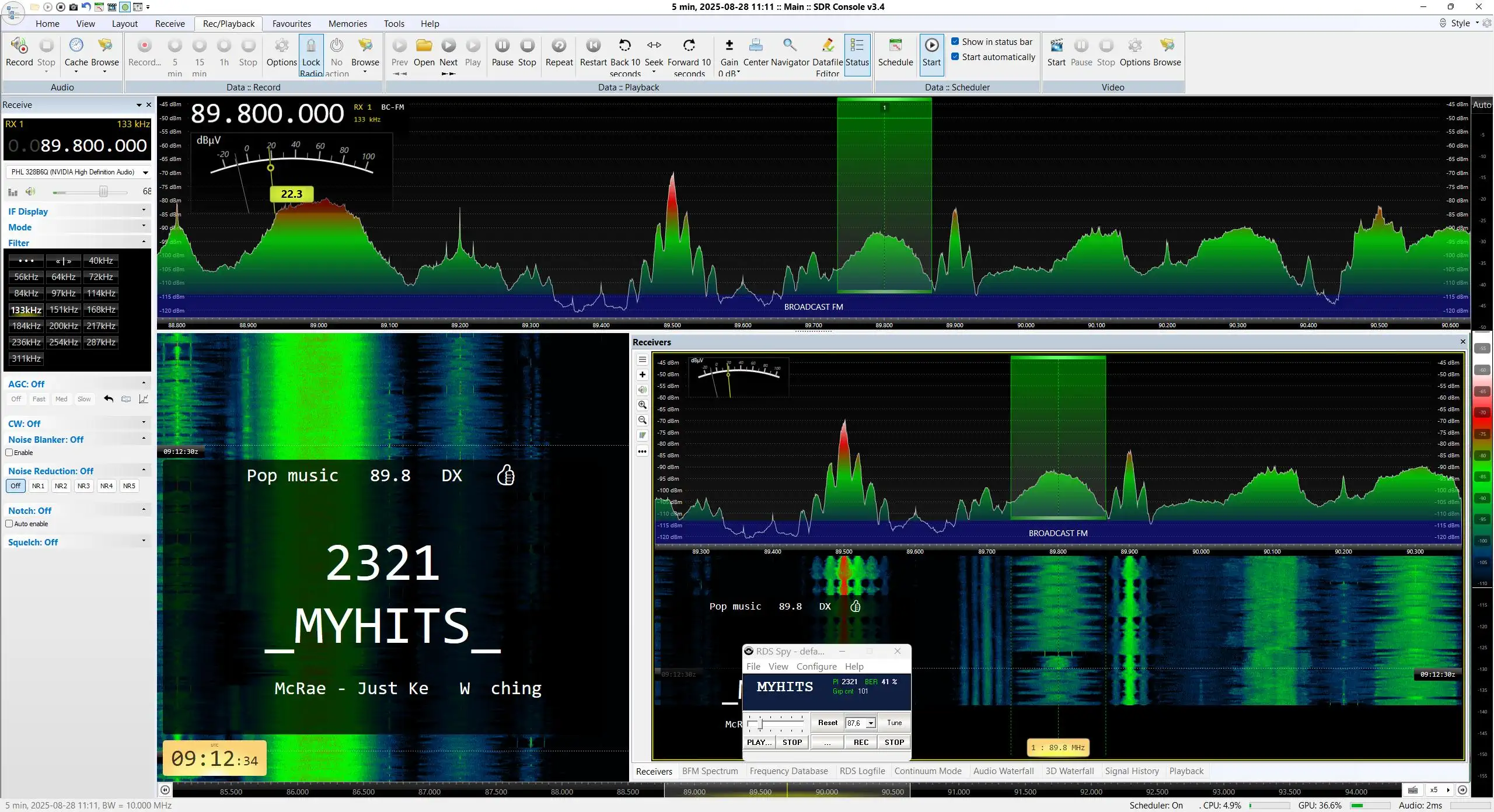Click the Auto button beside spectrum
This screenshot has height=812, width=1494.
(1482, 105)
